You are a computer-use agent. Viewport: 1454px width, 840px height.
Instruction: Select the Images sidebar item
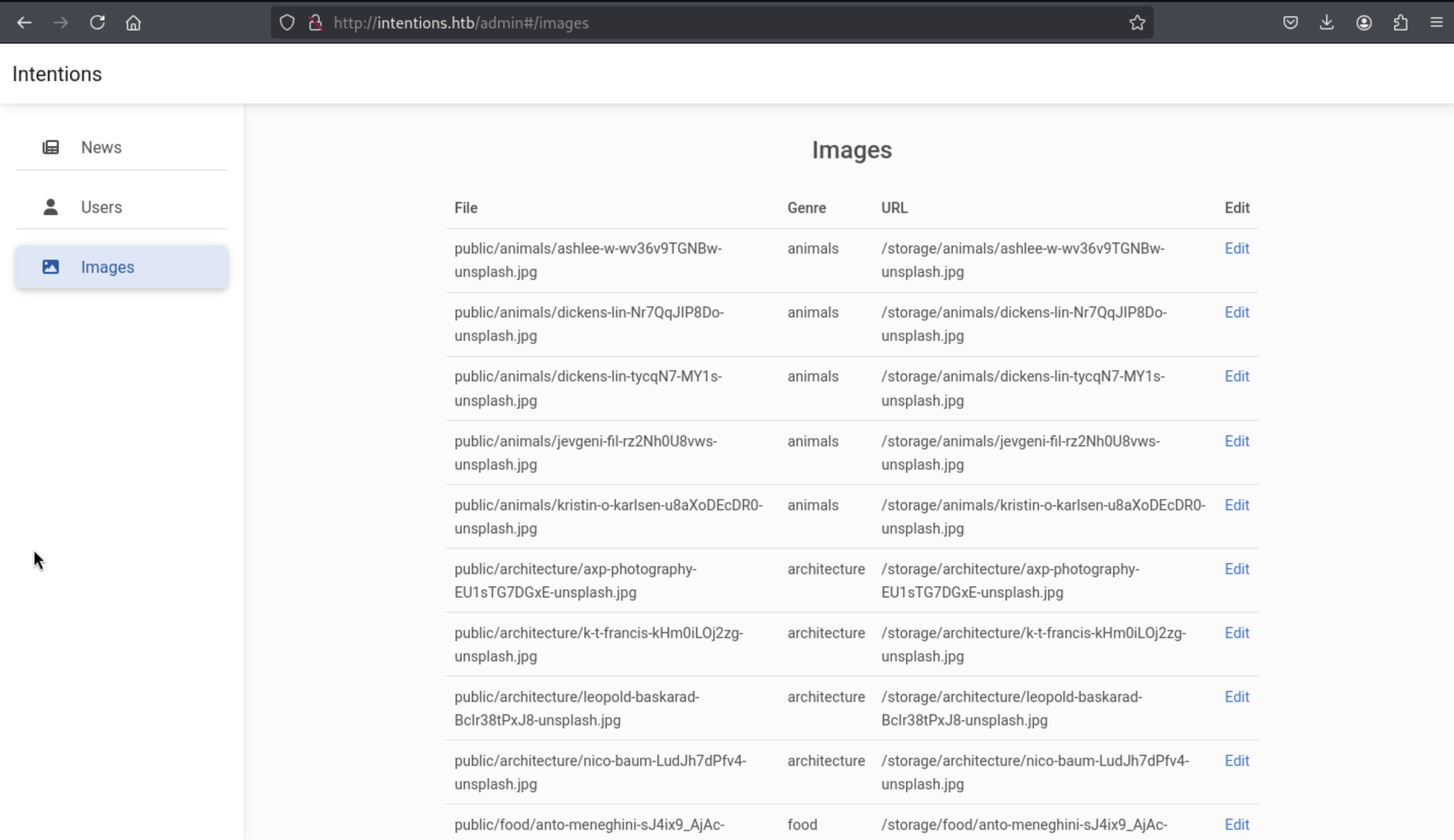point(108,267)
